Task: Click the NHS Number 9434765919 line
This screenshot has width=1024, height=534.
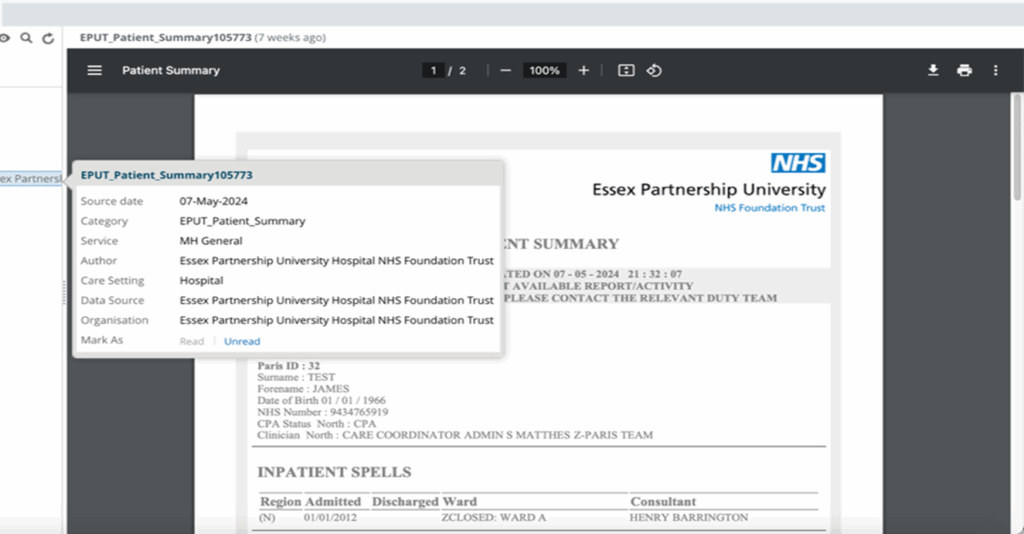Action: tap(323, 412)
